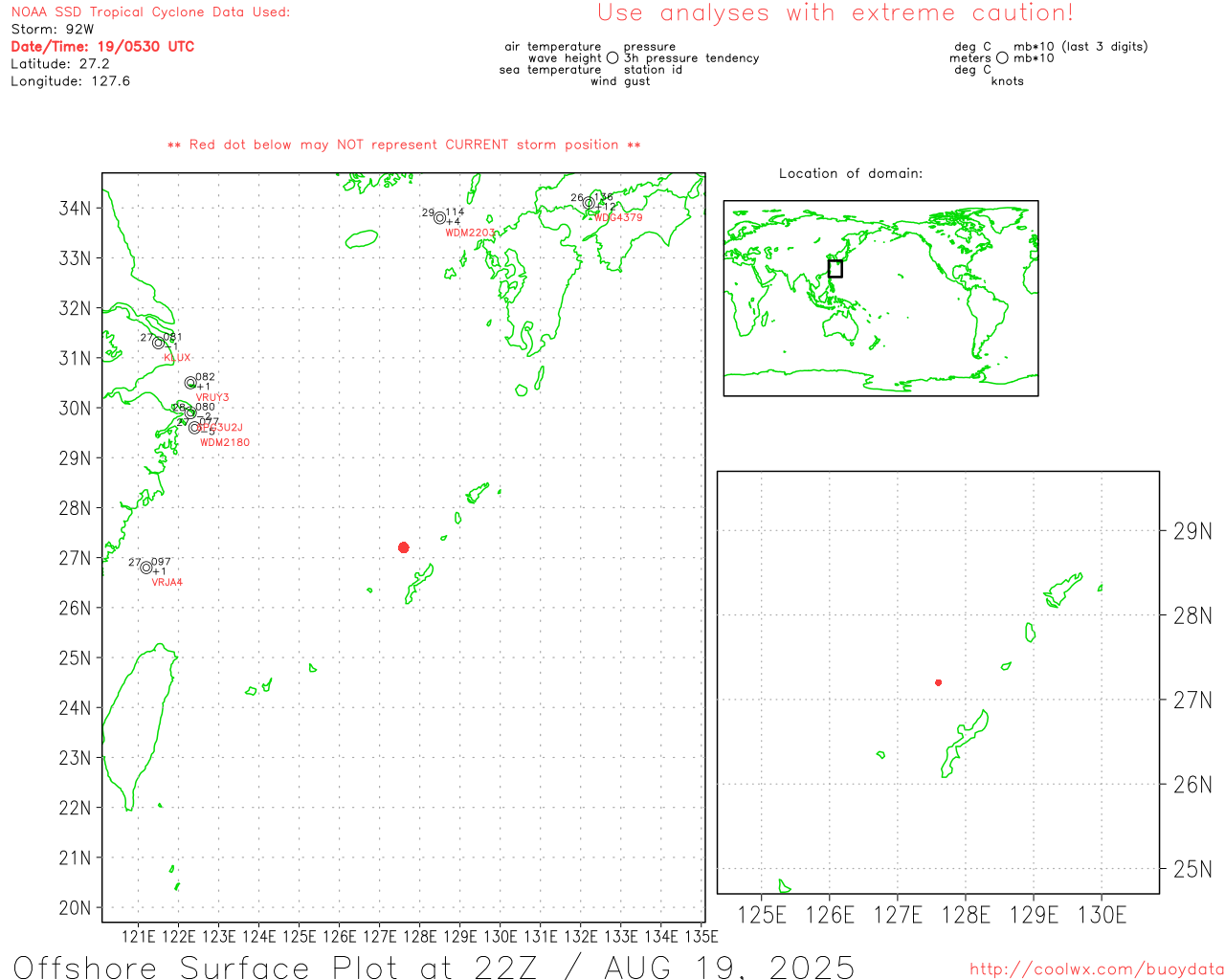The image size is (1225, 980).
Task: Click the red WDM2180 station label
Action: tap(225, 442)
